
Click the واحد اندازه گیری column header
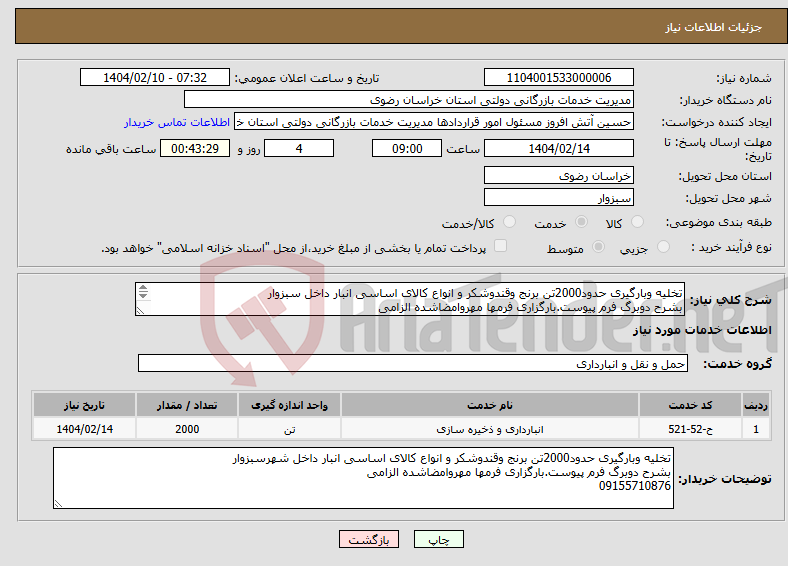pyautogui.click(x=289, y=405)
